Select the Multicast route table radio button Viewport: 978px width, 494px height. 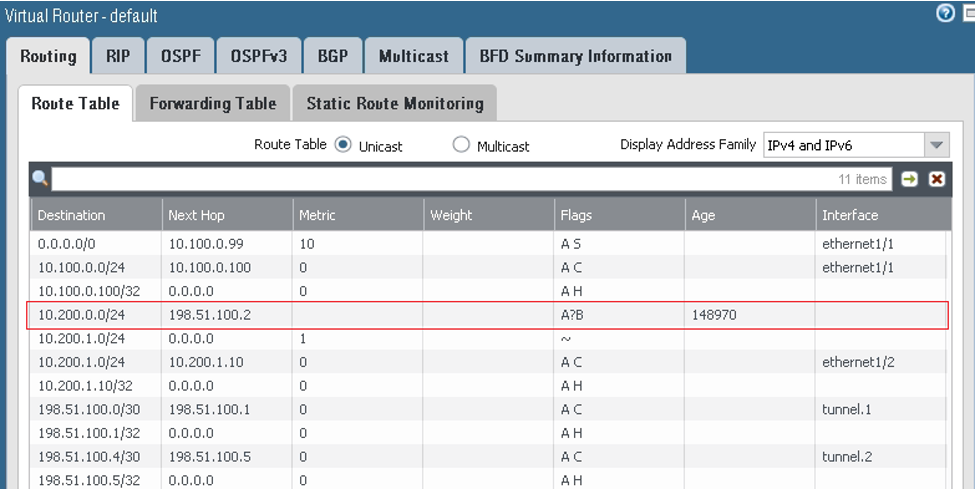(x=461, y=145)
